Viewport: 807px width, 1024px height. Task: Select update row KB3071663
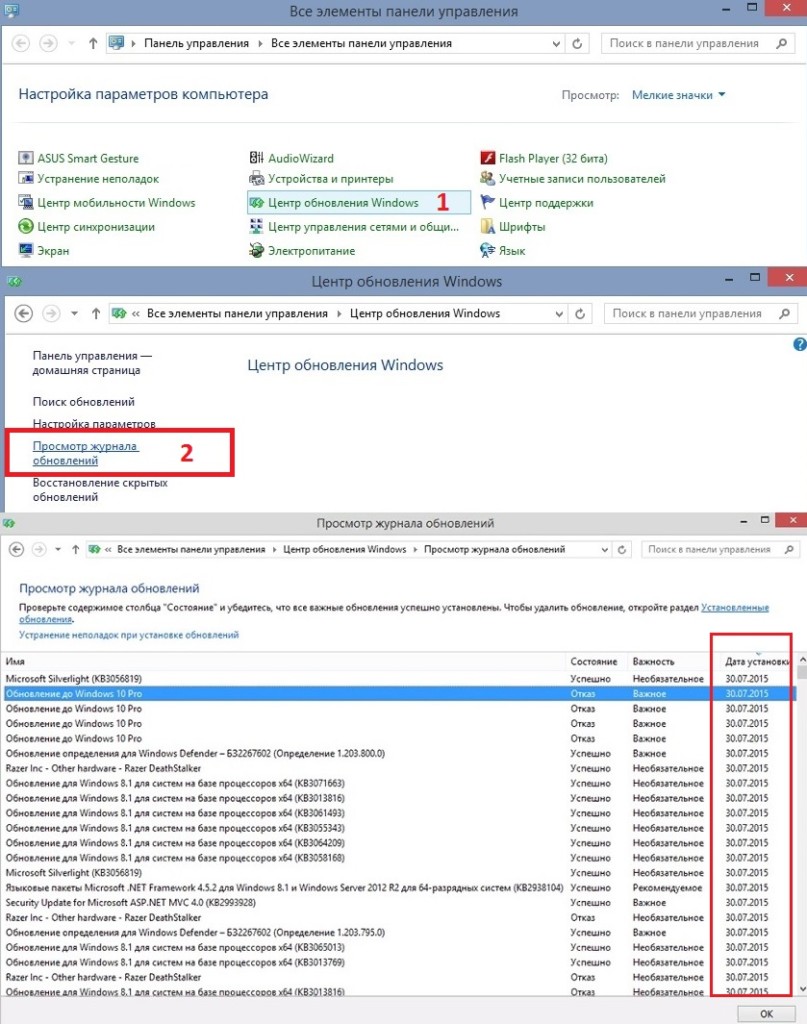pos(400,783)
